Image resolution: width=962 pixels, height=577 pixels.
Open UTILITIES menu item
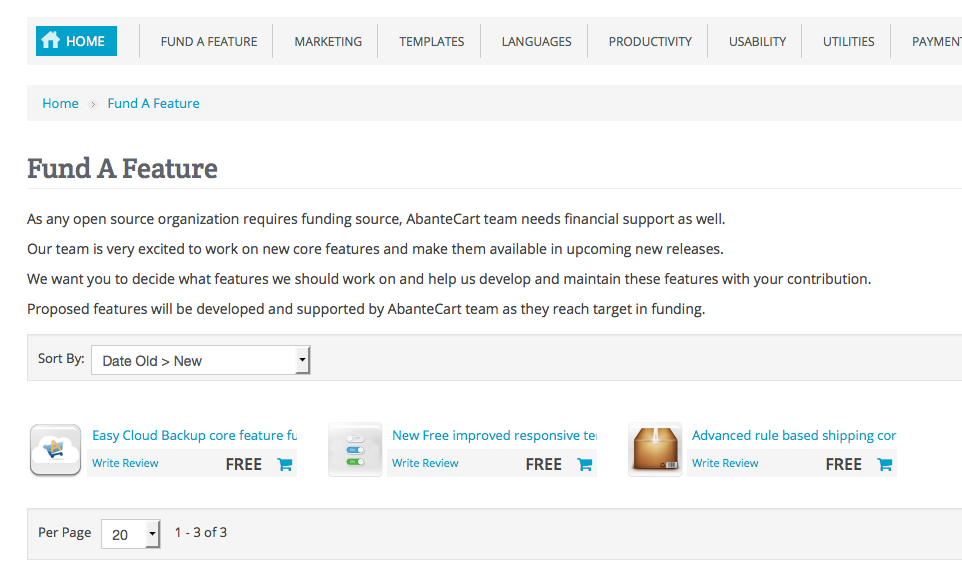[x=848, y=42]
